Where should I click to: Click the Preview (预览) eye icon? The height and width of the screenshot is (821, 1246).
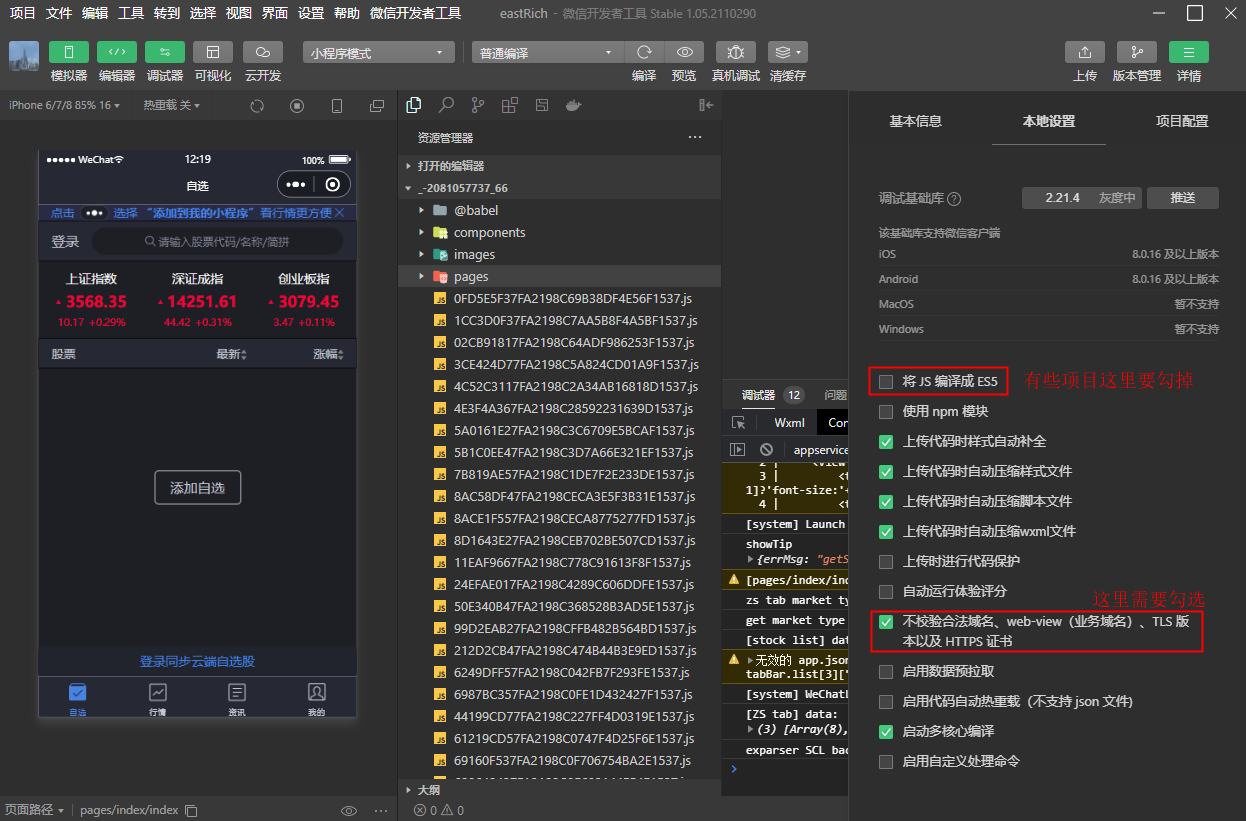pos(684,52)
